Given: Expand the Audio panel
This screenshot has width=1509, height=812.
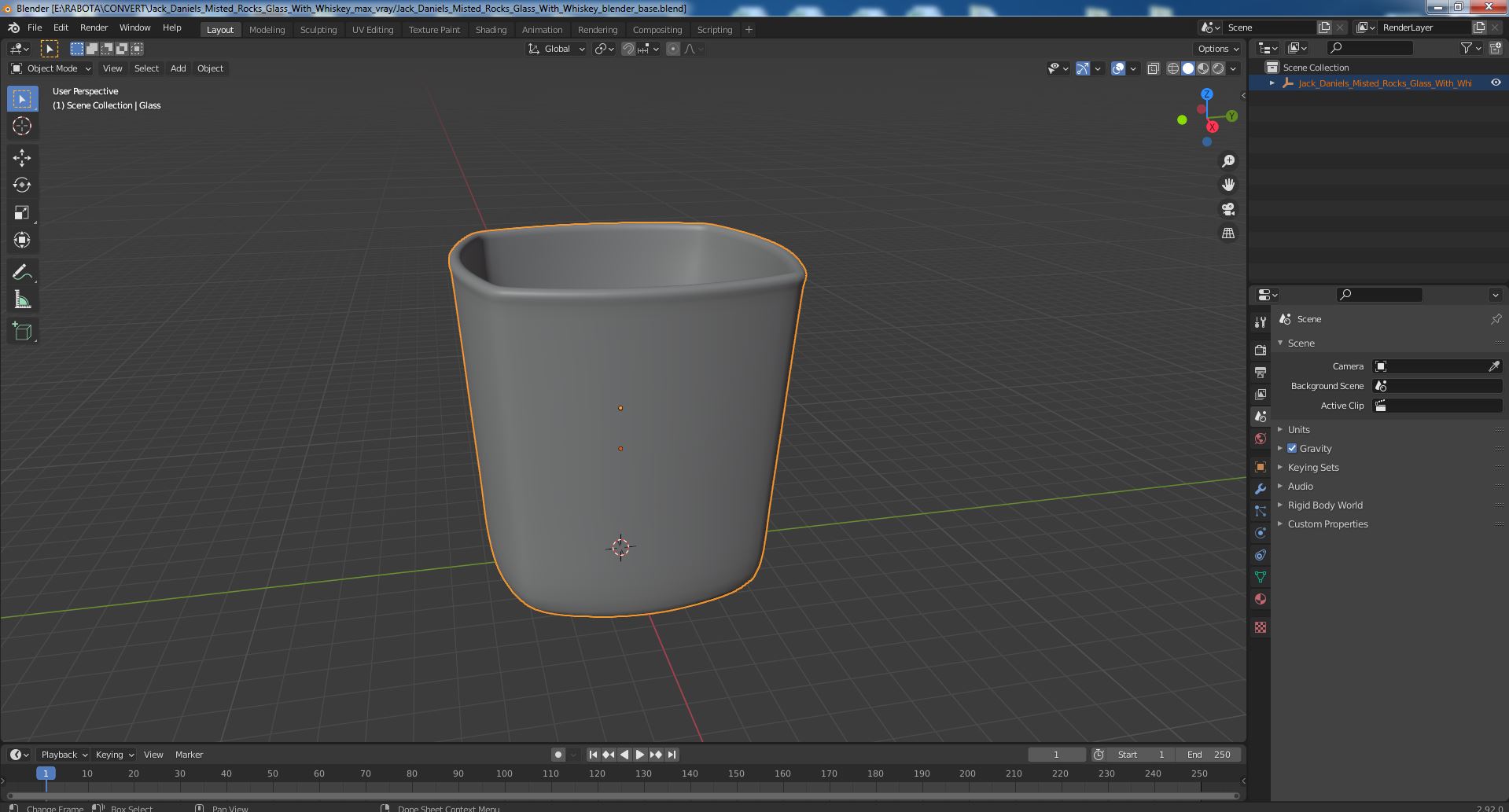Looking at the screenshot, I should [x=1300, y=486].
